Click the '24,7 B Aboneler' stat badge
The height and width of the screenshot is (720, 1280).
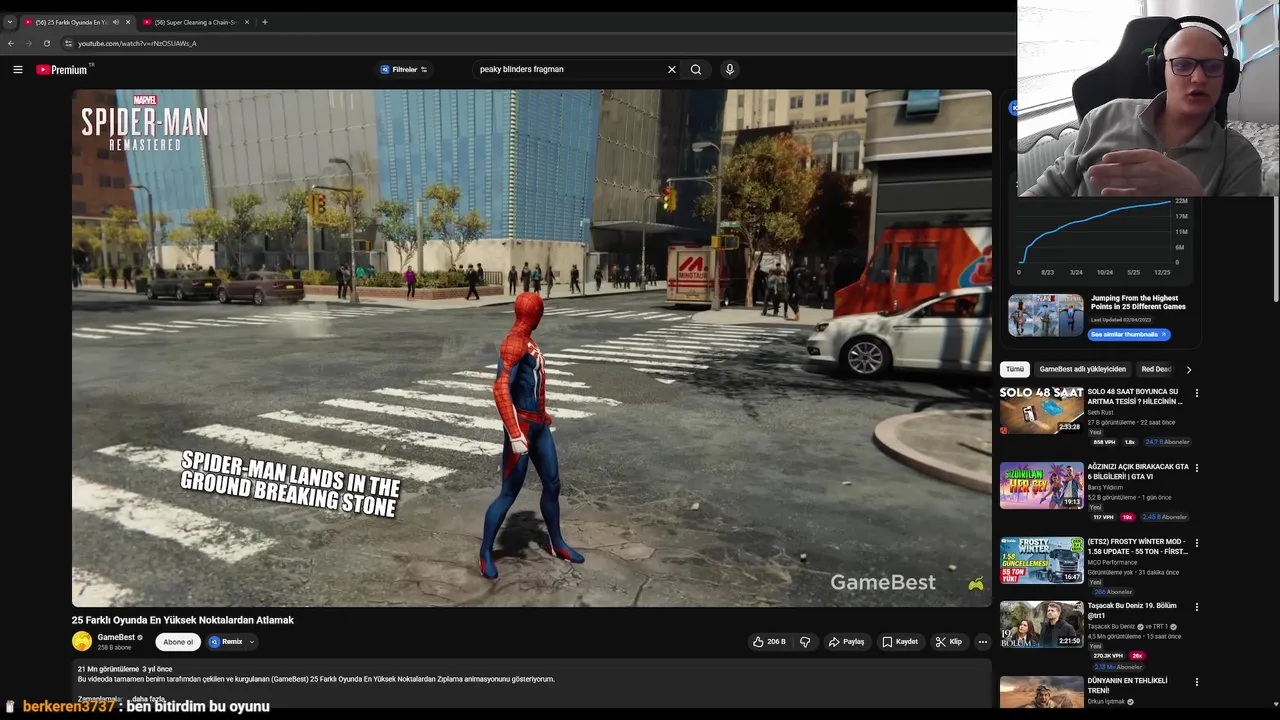pyautogui.click(x=1167, y=442)
